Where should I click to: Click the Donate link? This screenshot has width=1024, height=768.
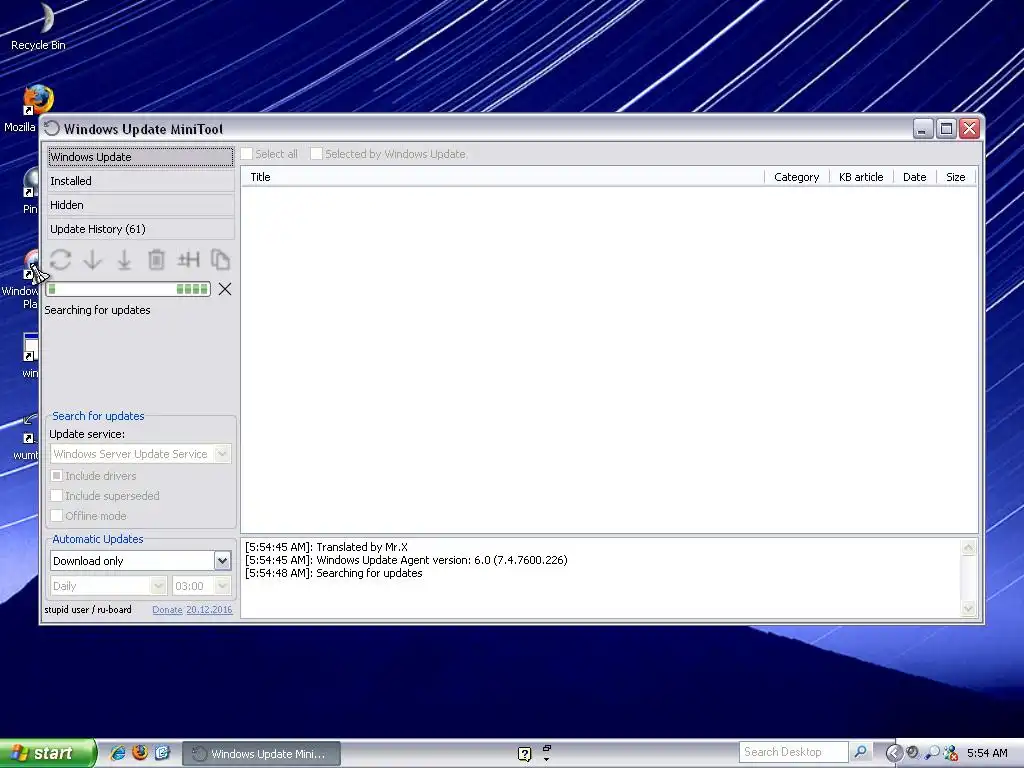[x=167, y=610]
